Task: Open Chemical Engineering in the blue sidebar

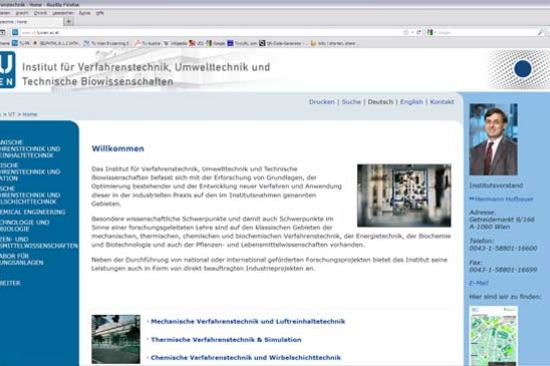Action: 33,212
